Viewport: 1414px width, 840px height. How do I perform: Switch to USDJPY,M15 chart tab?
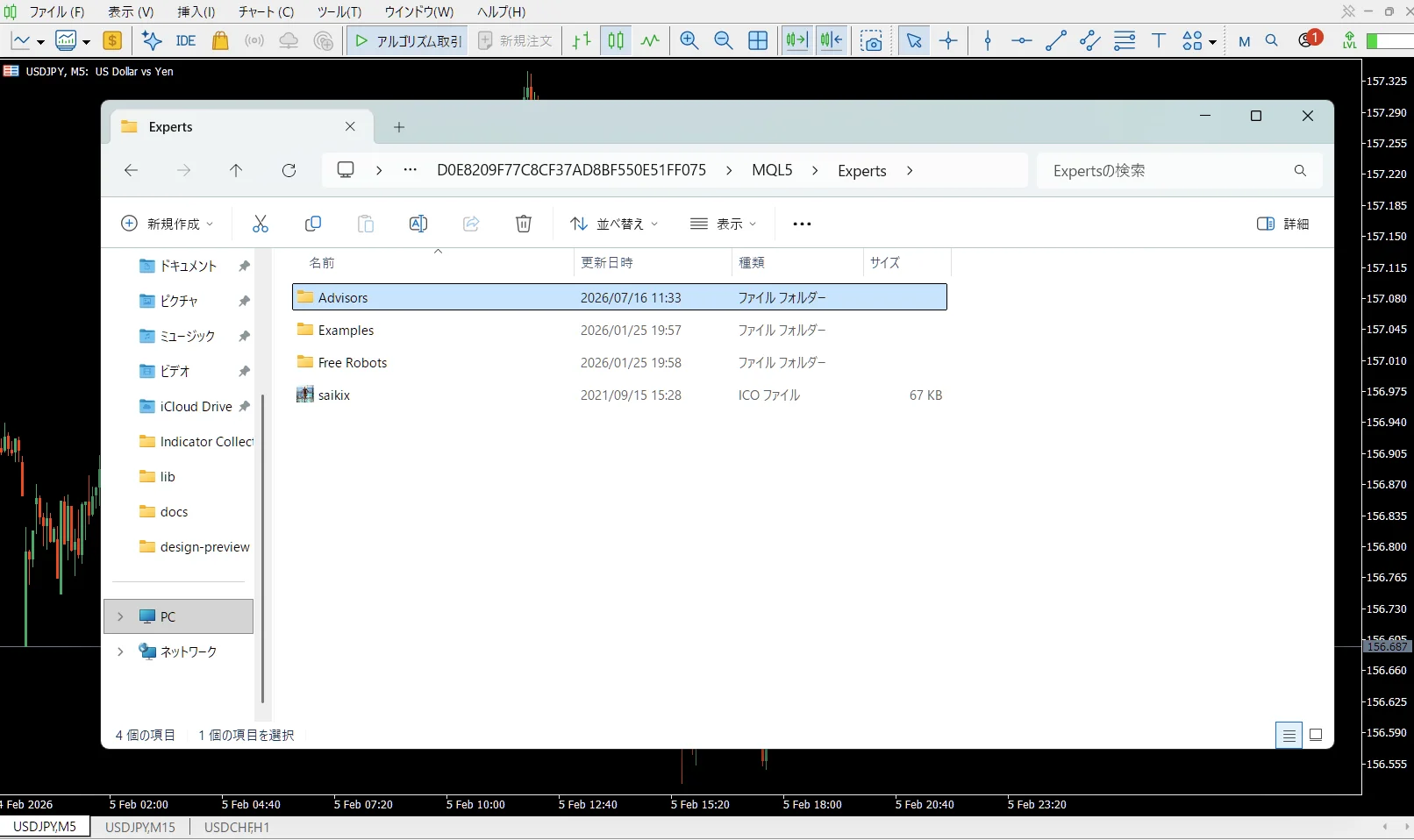pyautogui.click(x=140, y=827)
